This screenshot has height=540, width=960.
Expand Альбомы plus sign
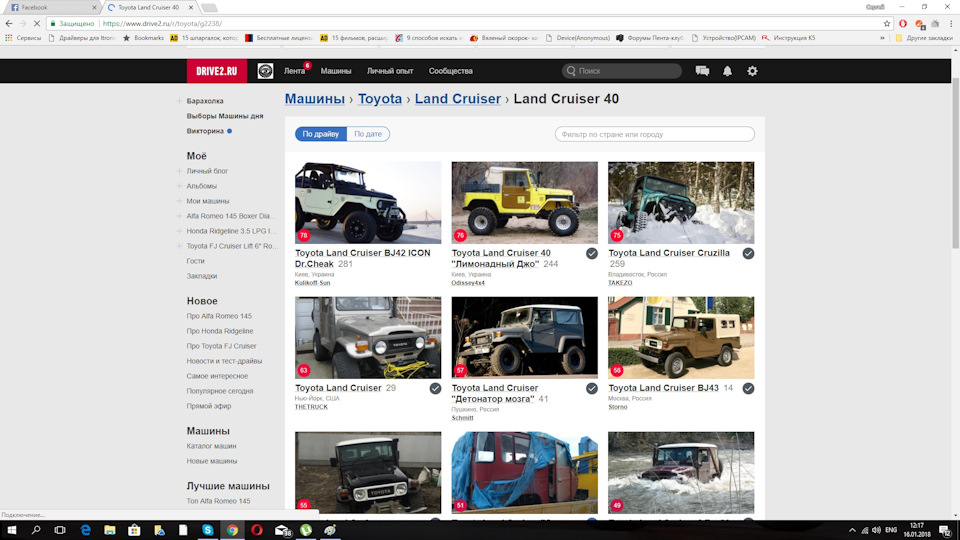coord(179,186)
